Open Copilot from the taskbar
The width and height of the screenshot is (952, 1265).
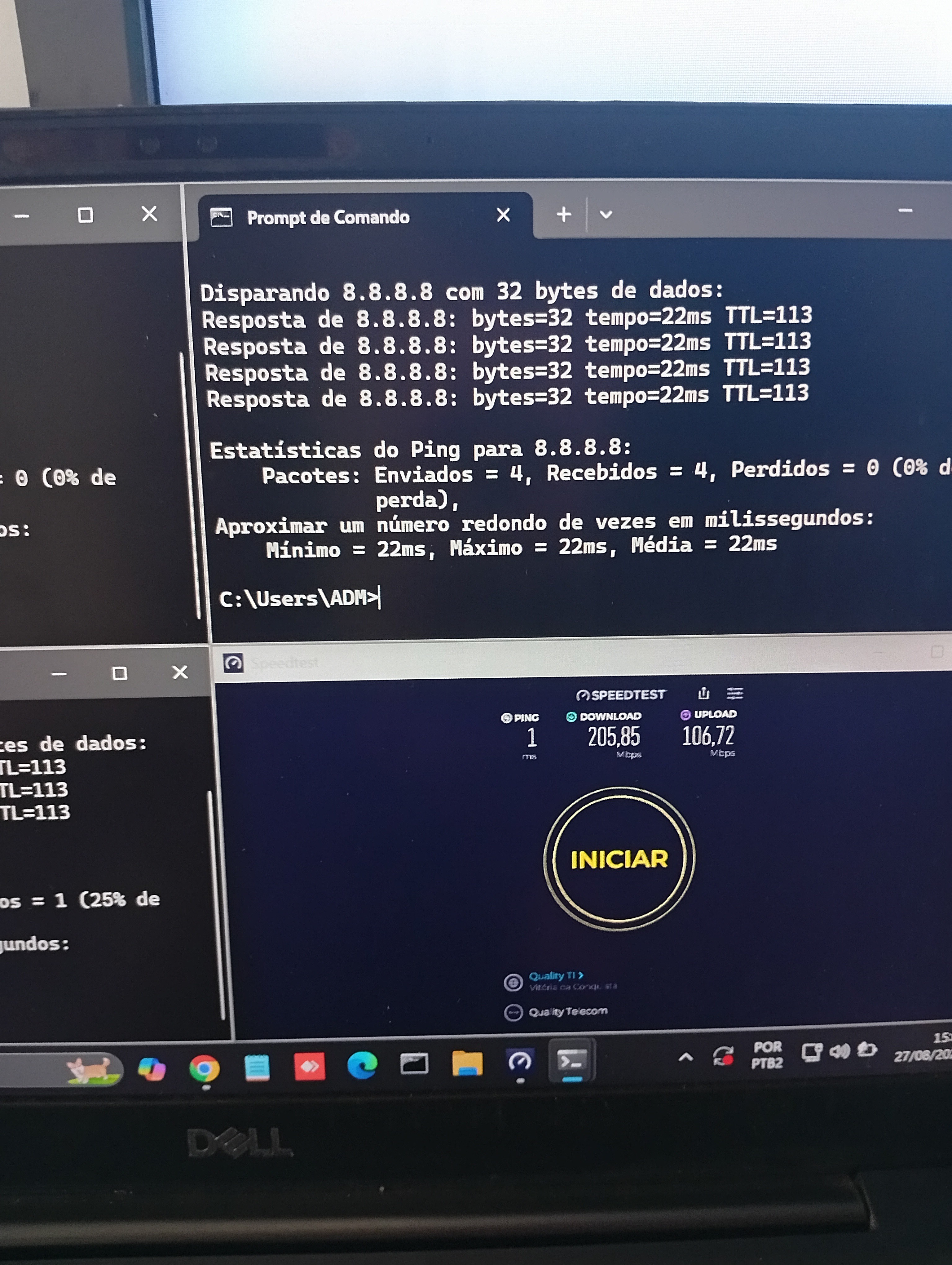click(x=152, y=1068)
